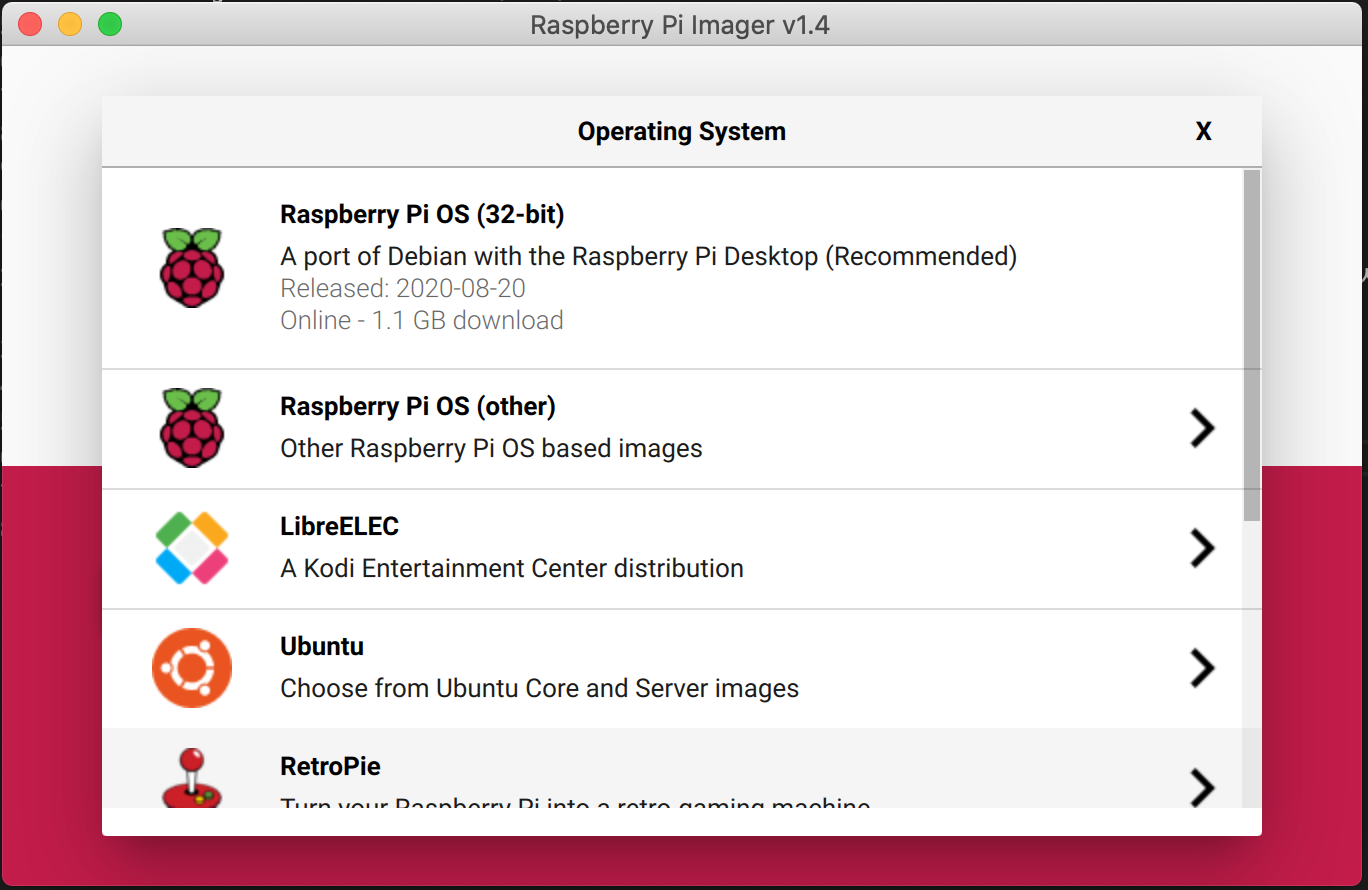The image size is (1368, 890).
Task: Click the 'Raspberry Pi Imager v1.4' window title
Action: [x=680, y=24]
